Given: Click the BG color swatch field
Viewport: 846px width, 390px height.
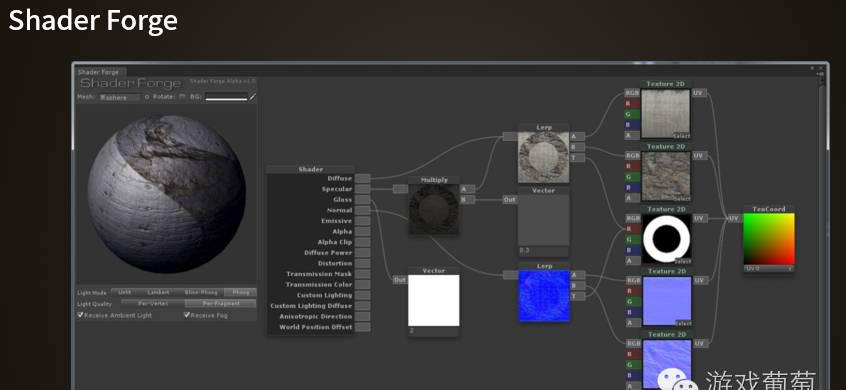Looking at the screenshot, I should 226,97.
